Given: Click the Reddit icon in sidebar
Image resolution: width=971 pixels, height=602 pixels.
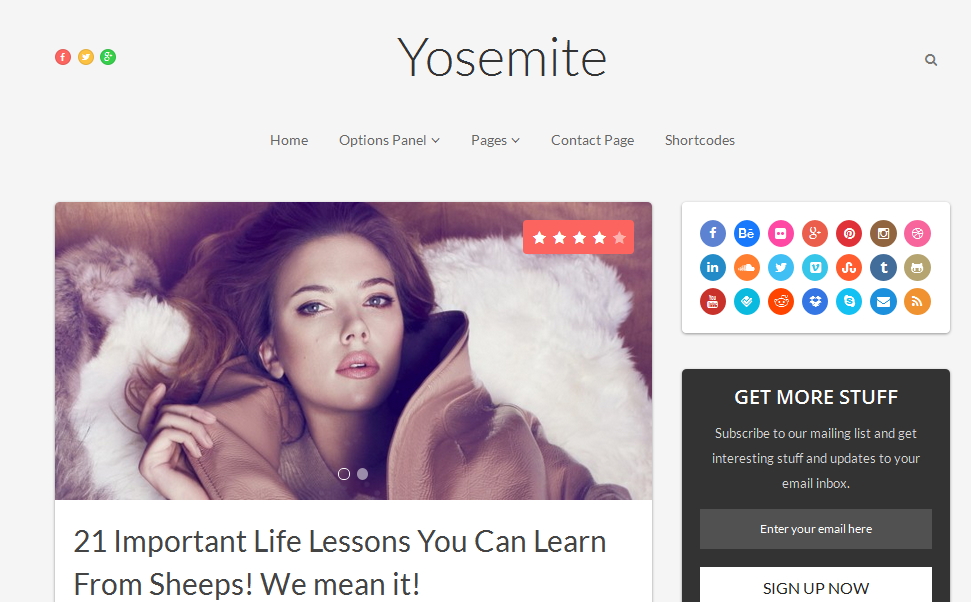Looking at the screenshot, I should (x=781, y=302).
